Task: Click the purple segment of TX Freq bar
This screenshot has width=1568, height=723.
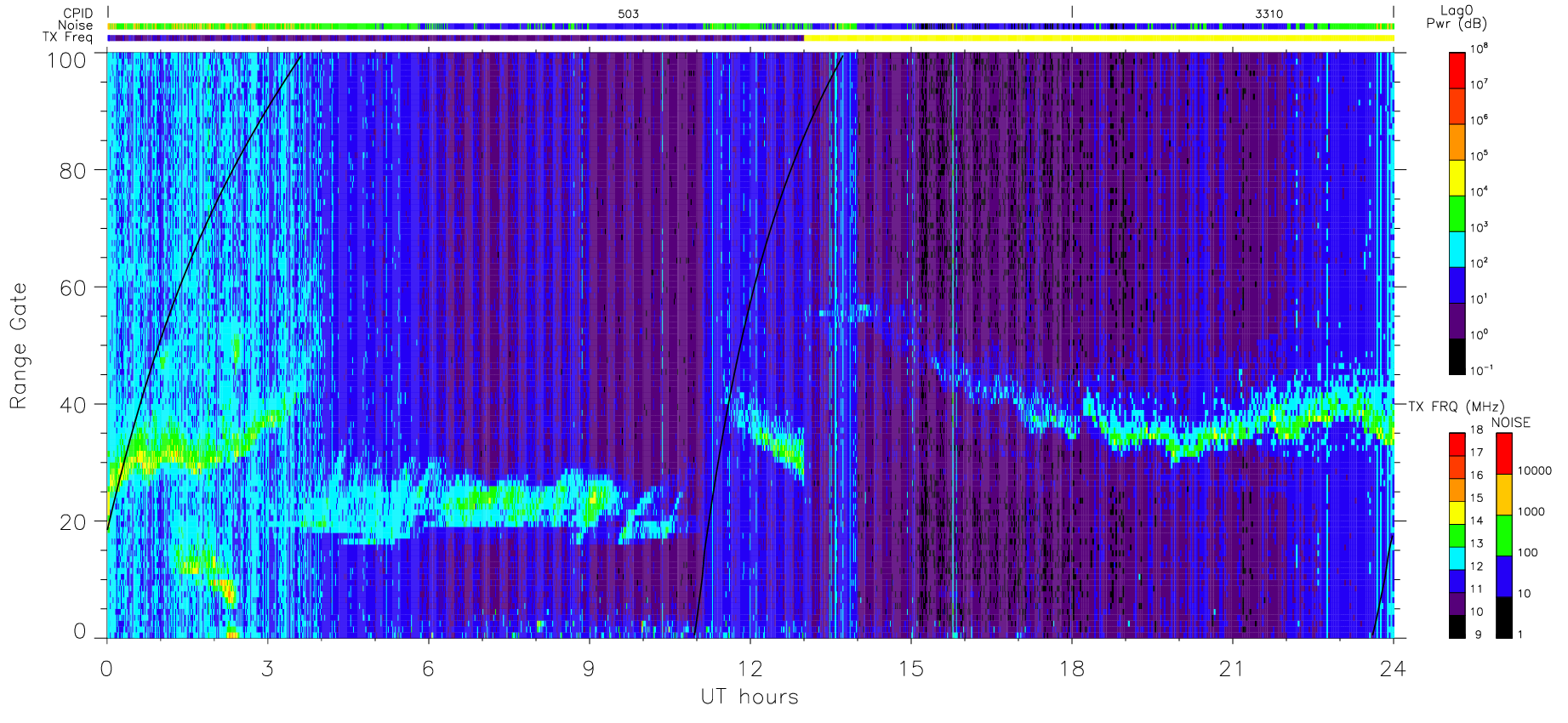Action: [x=455, y=37]
